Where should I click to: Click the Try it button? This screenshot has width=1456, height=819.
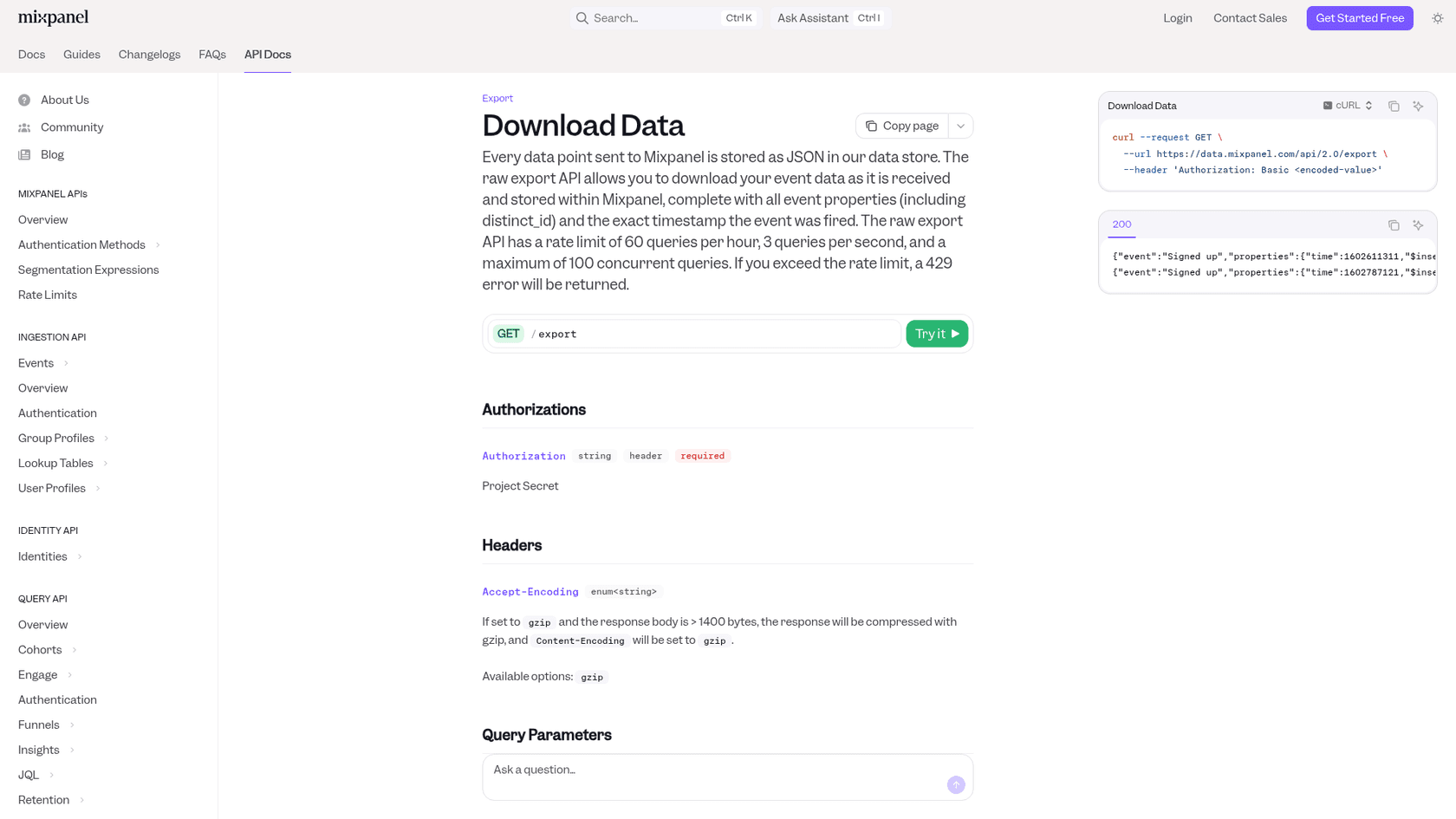(x=937, y=334)
